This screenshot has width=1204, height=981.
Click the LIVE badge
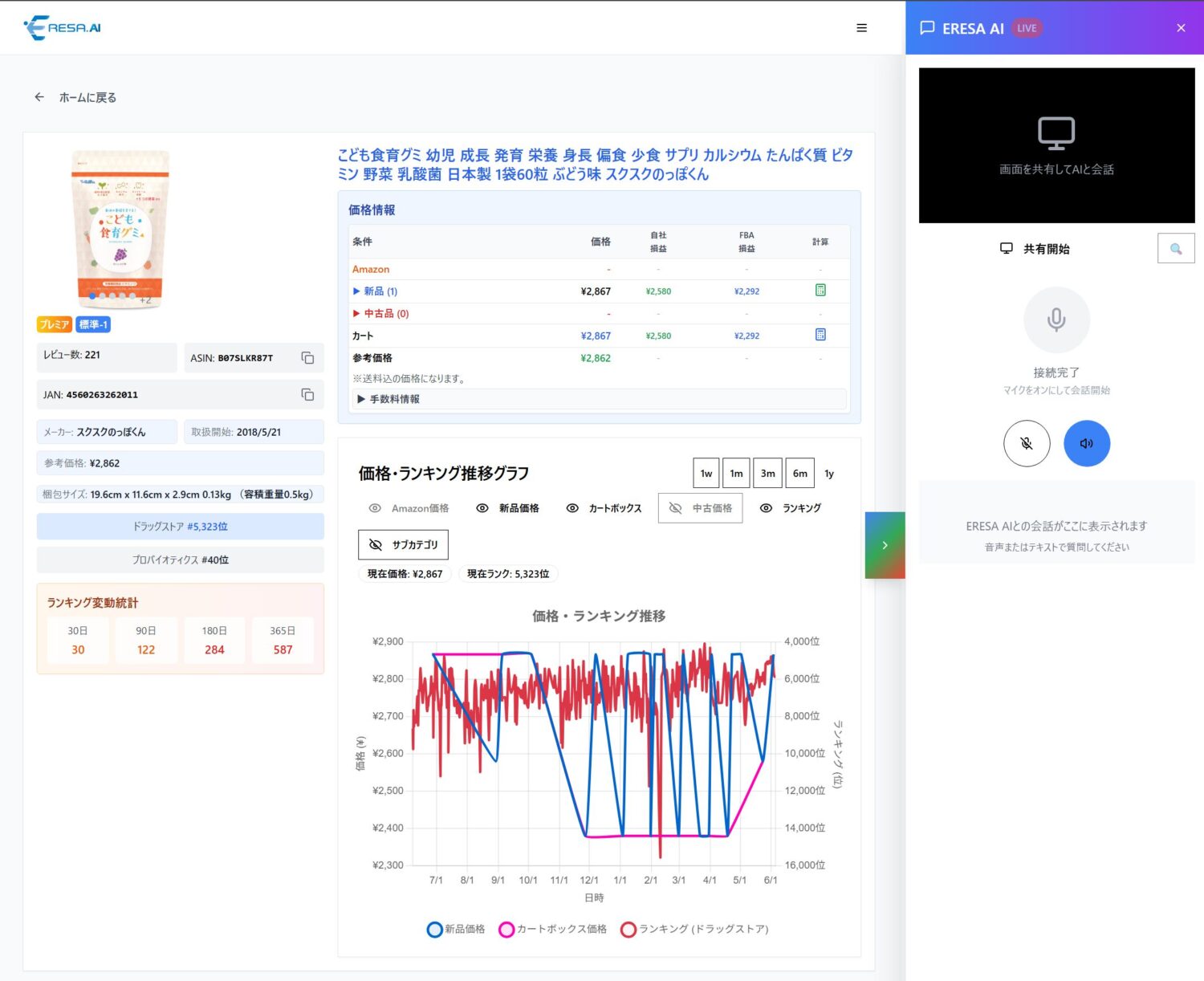[1027, 28]
